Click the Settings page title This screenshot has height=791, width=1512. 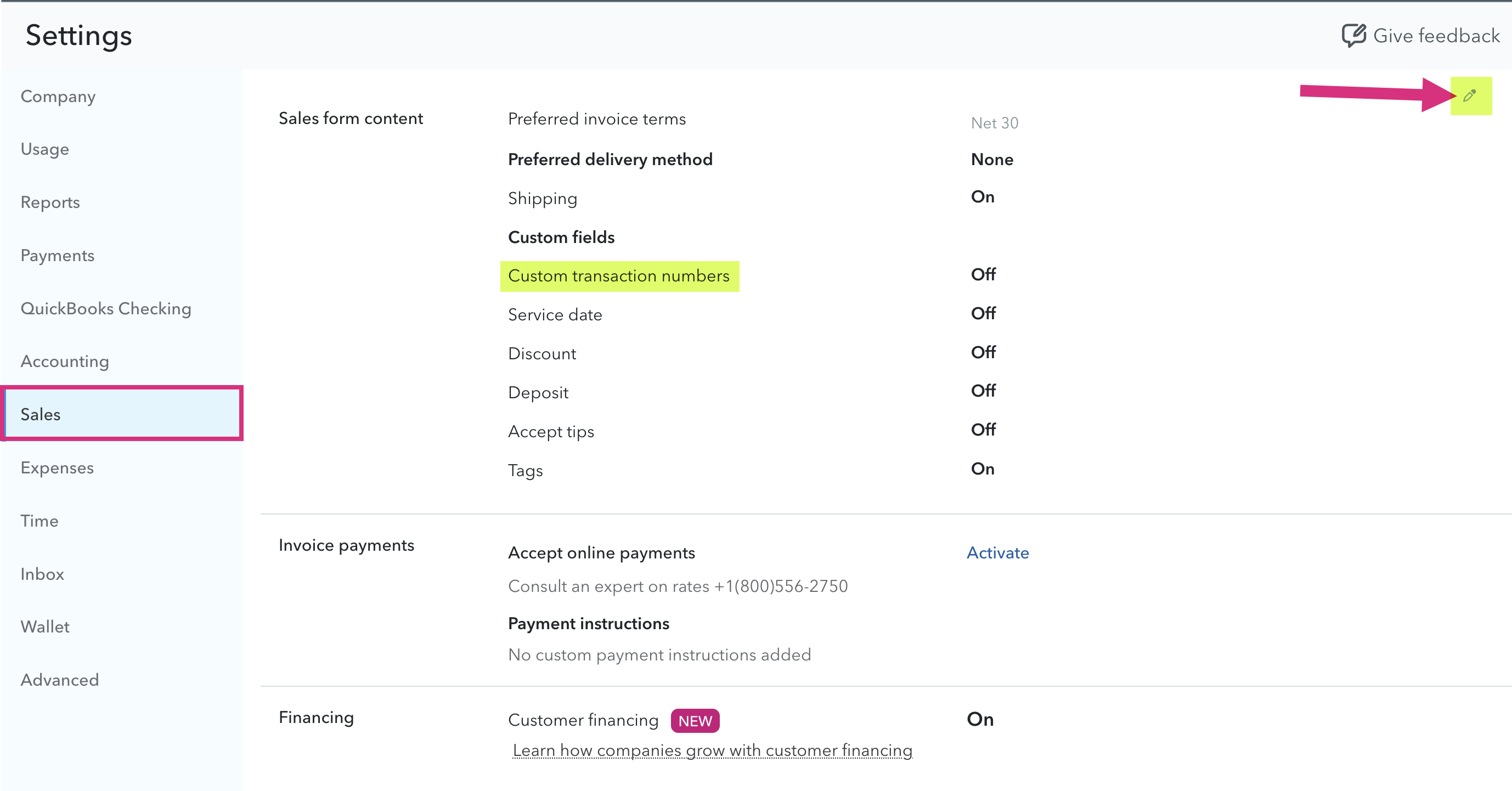point(78,36)
